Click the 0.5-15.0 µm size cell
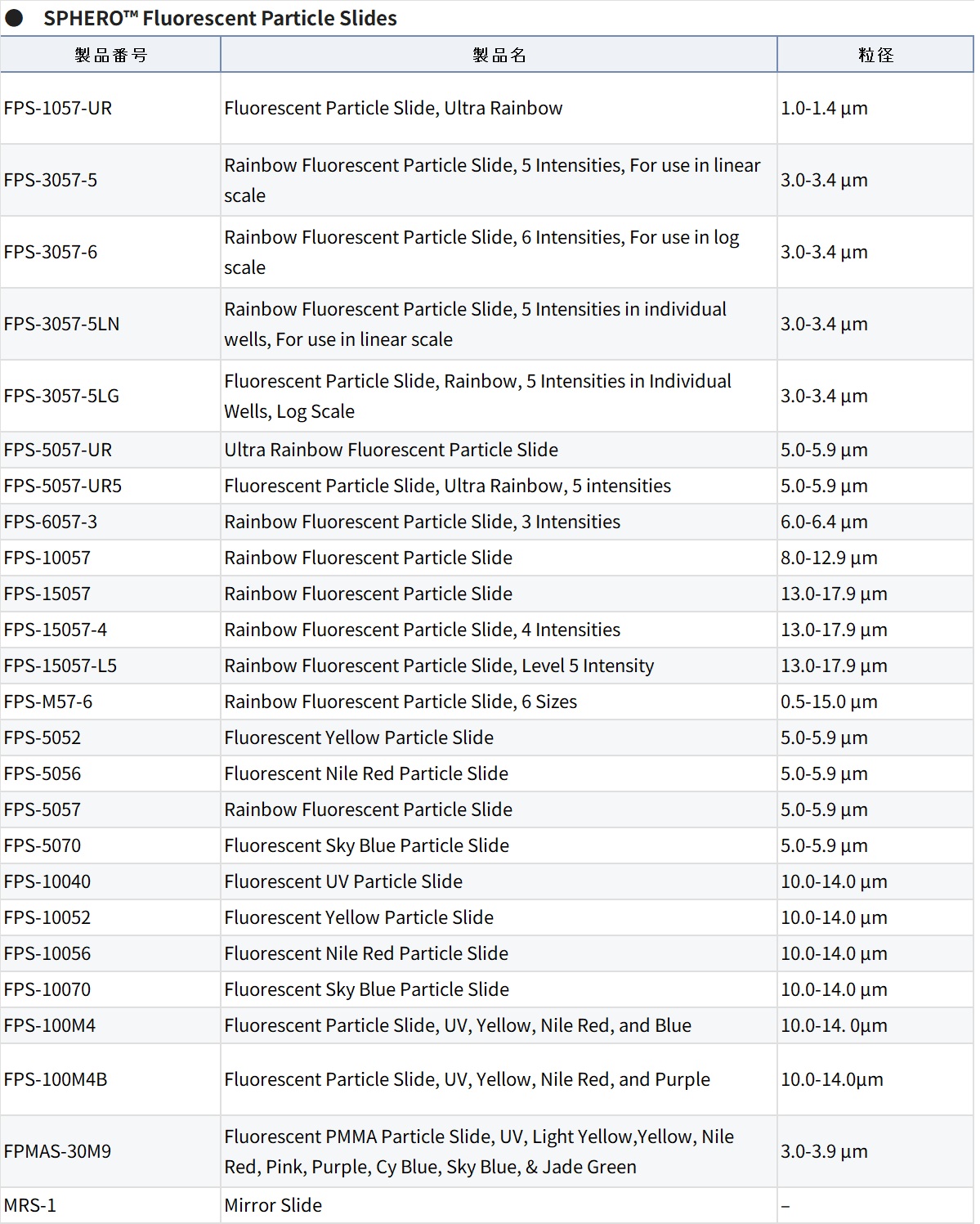 coord(829,702)
